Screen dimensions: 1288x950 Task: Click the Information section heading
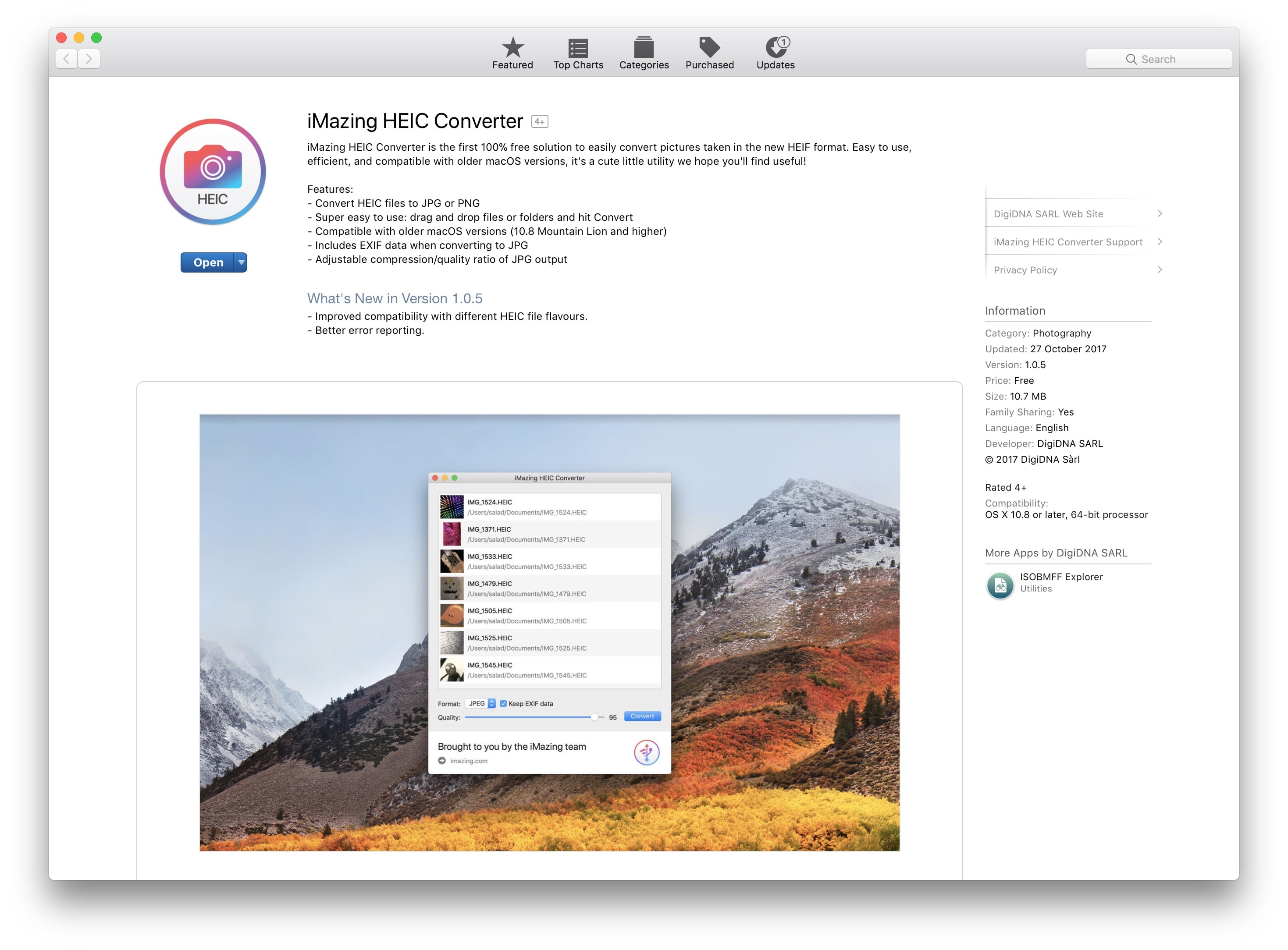point(1015,311)
